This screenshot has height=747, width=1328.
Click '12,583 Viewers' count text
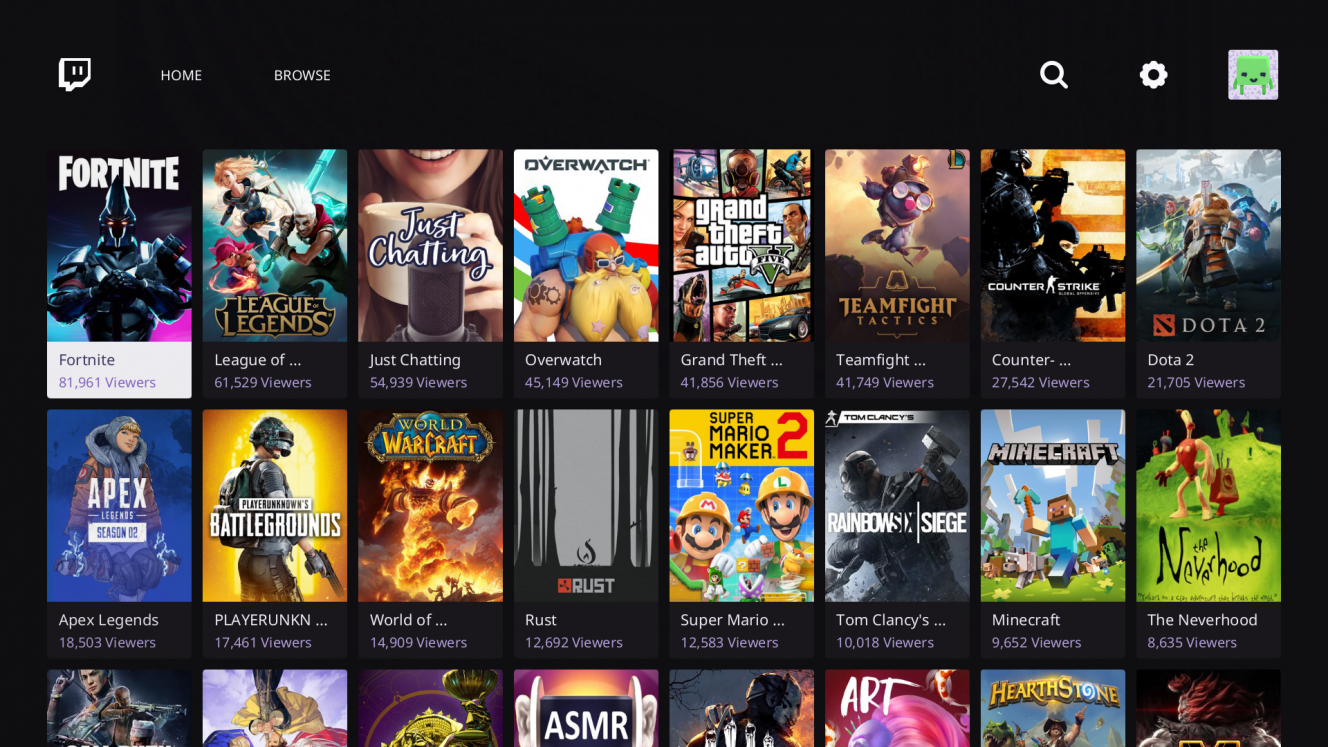tap(729, 643)
